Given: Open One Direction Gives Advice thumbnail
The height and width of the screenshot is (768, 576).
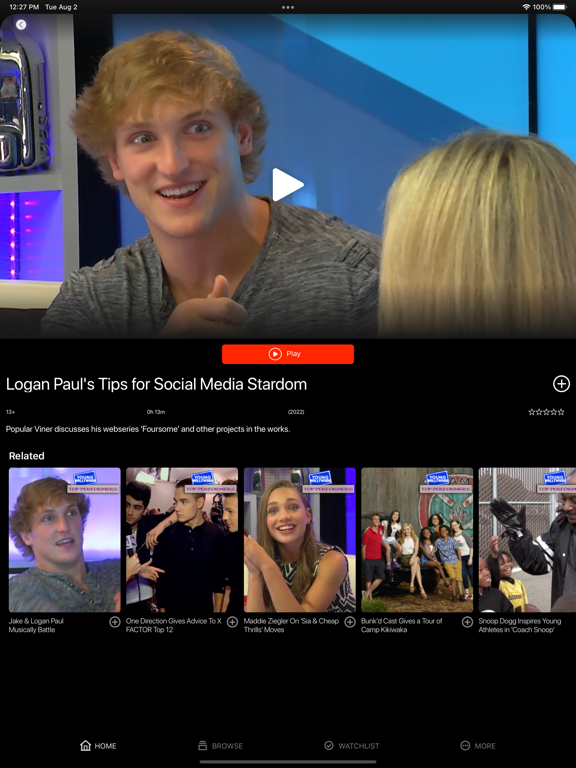Looking at the screenshot, I should (x=182, y=539).
